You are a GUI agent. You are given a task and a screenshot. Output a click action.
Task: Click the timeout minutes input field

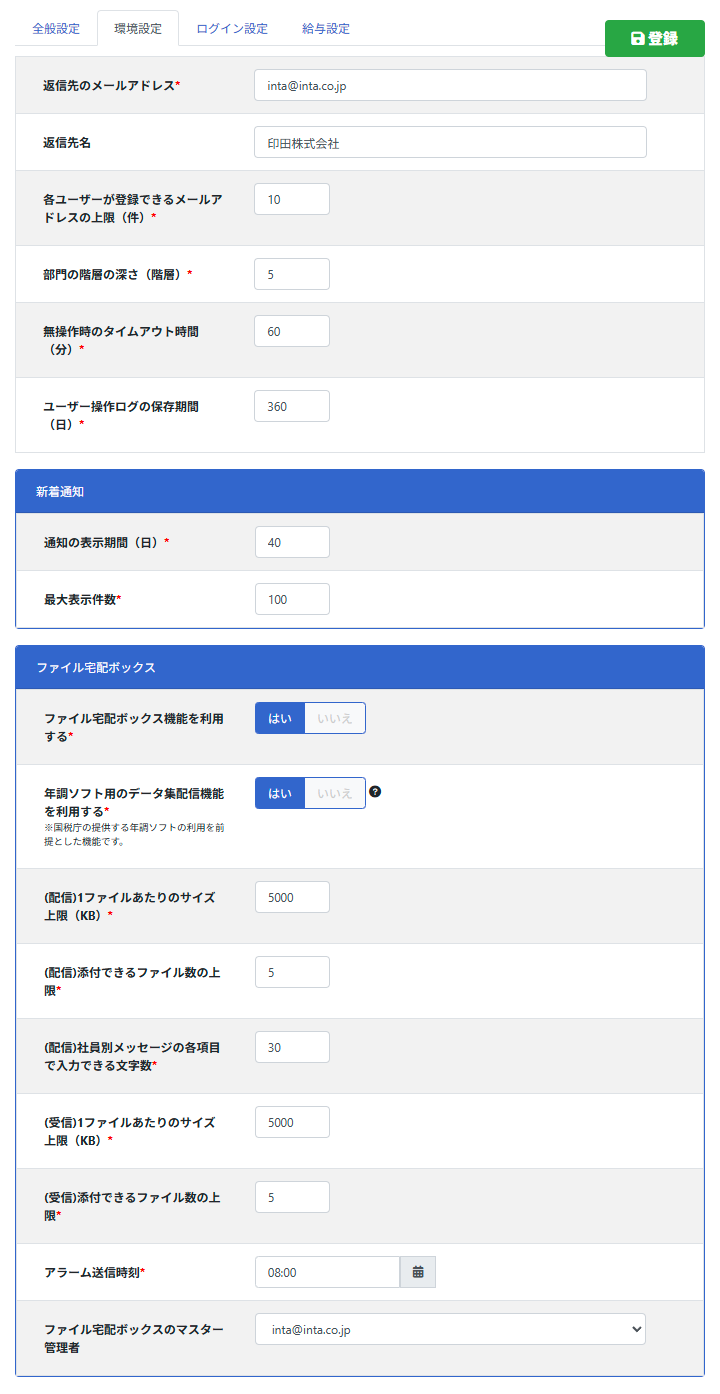[292, 331]
